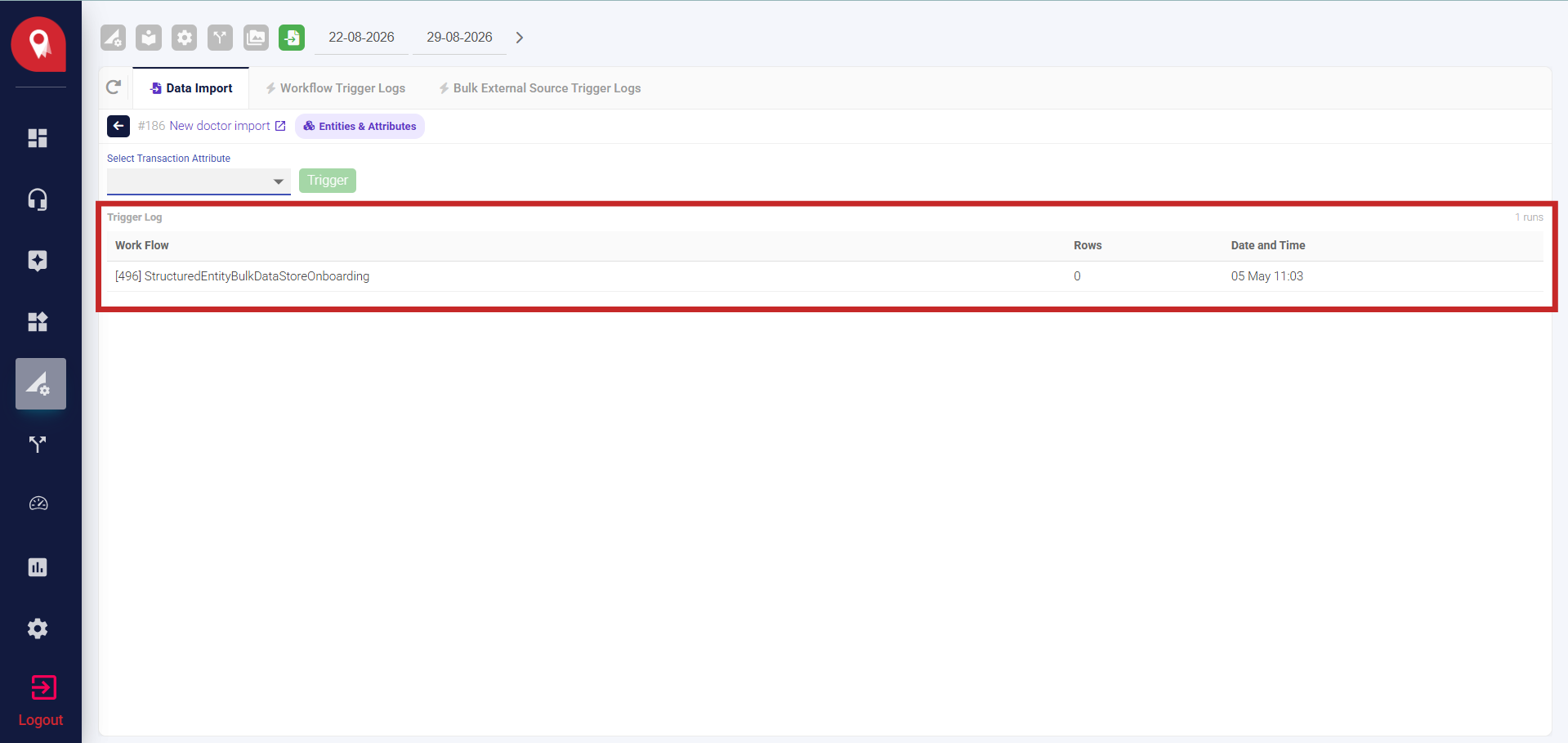Click the refresh icon beside tabs
The height and width of the screenshot is (743, 1568).
114,87
